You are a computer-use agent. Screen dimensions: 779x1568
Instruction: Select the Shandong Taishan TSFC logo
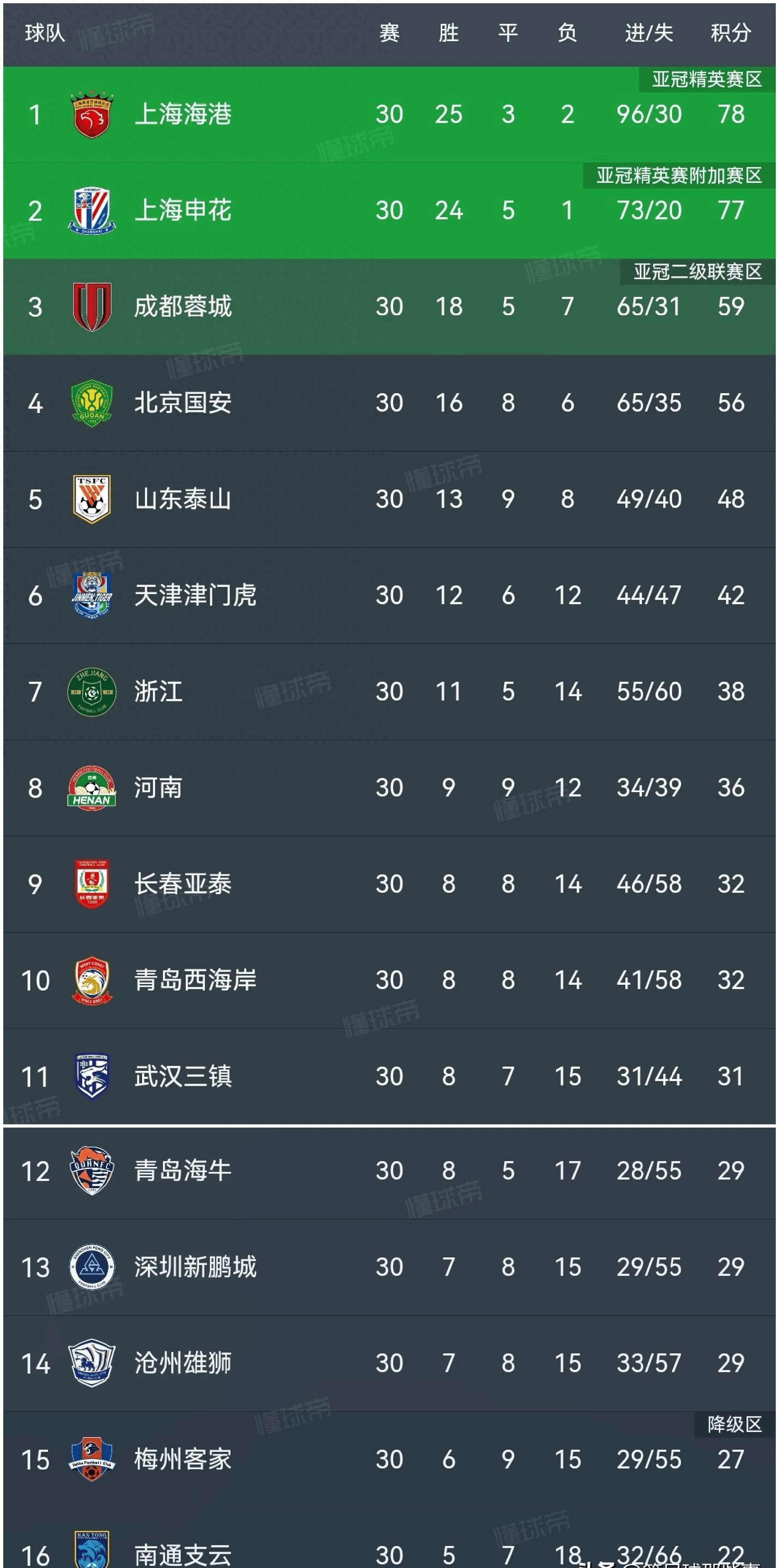[91, 499]
